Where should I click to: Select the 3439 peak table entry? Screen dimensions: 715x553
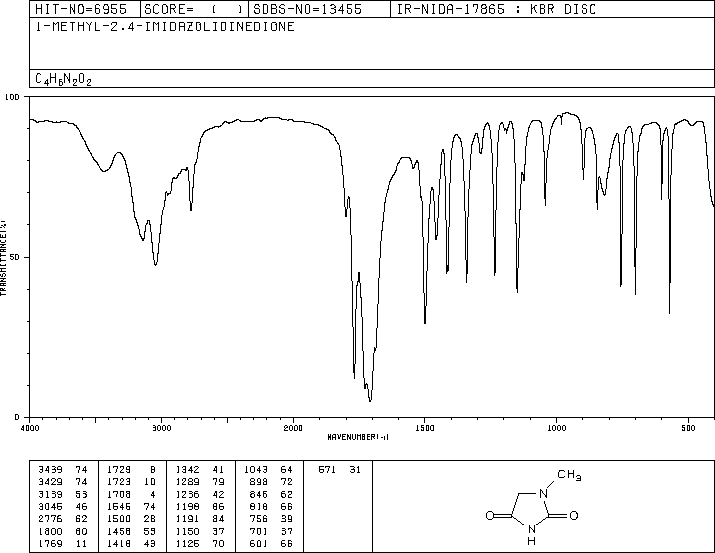point(63,469)
